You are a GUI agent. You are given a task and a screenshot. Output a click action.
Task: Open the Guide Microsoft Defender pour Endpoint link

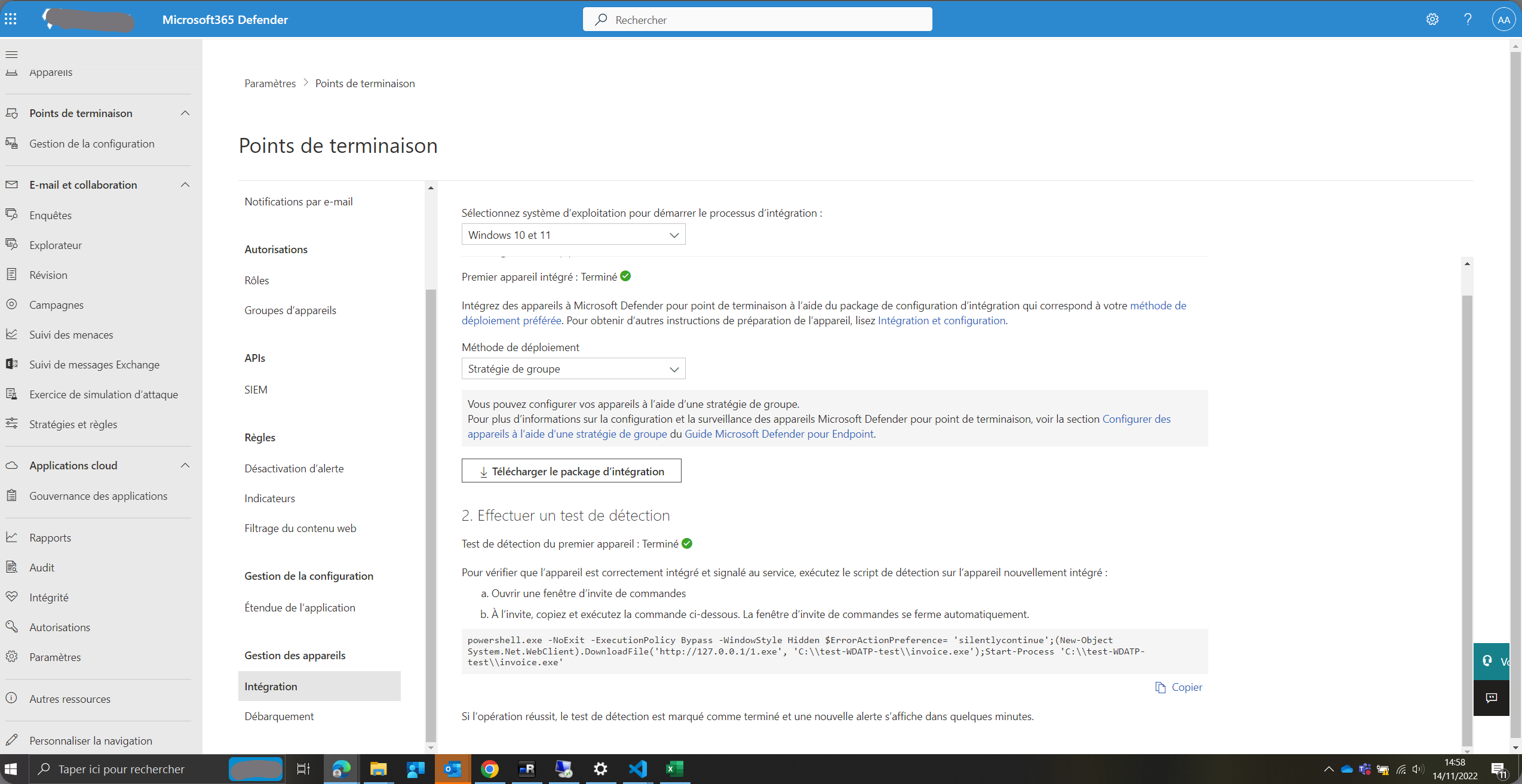click(779, 433)
